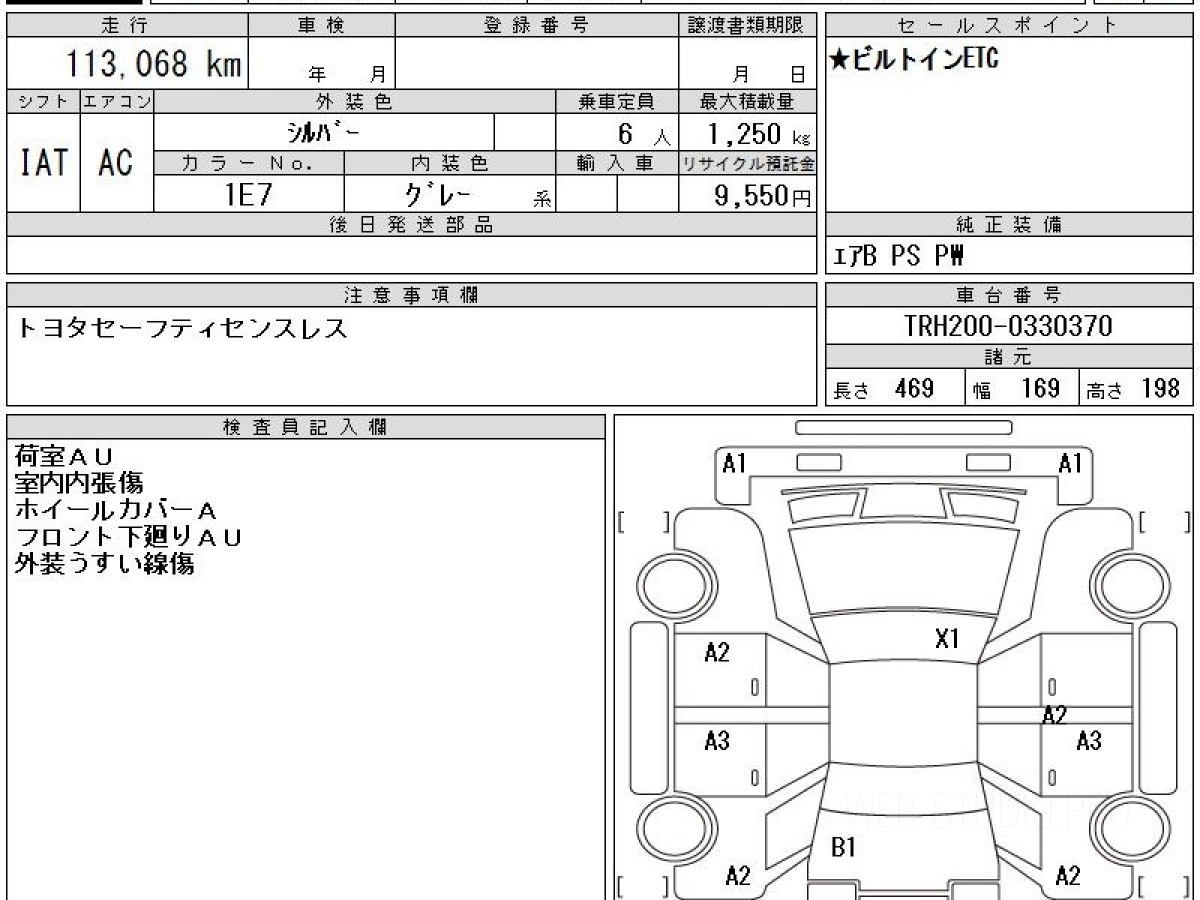The width and height of the screenshot is (1200, 900).
Task: Click the カラーNo. label
Action: [249, 163]
